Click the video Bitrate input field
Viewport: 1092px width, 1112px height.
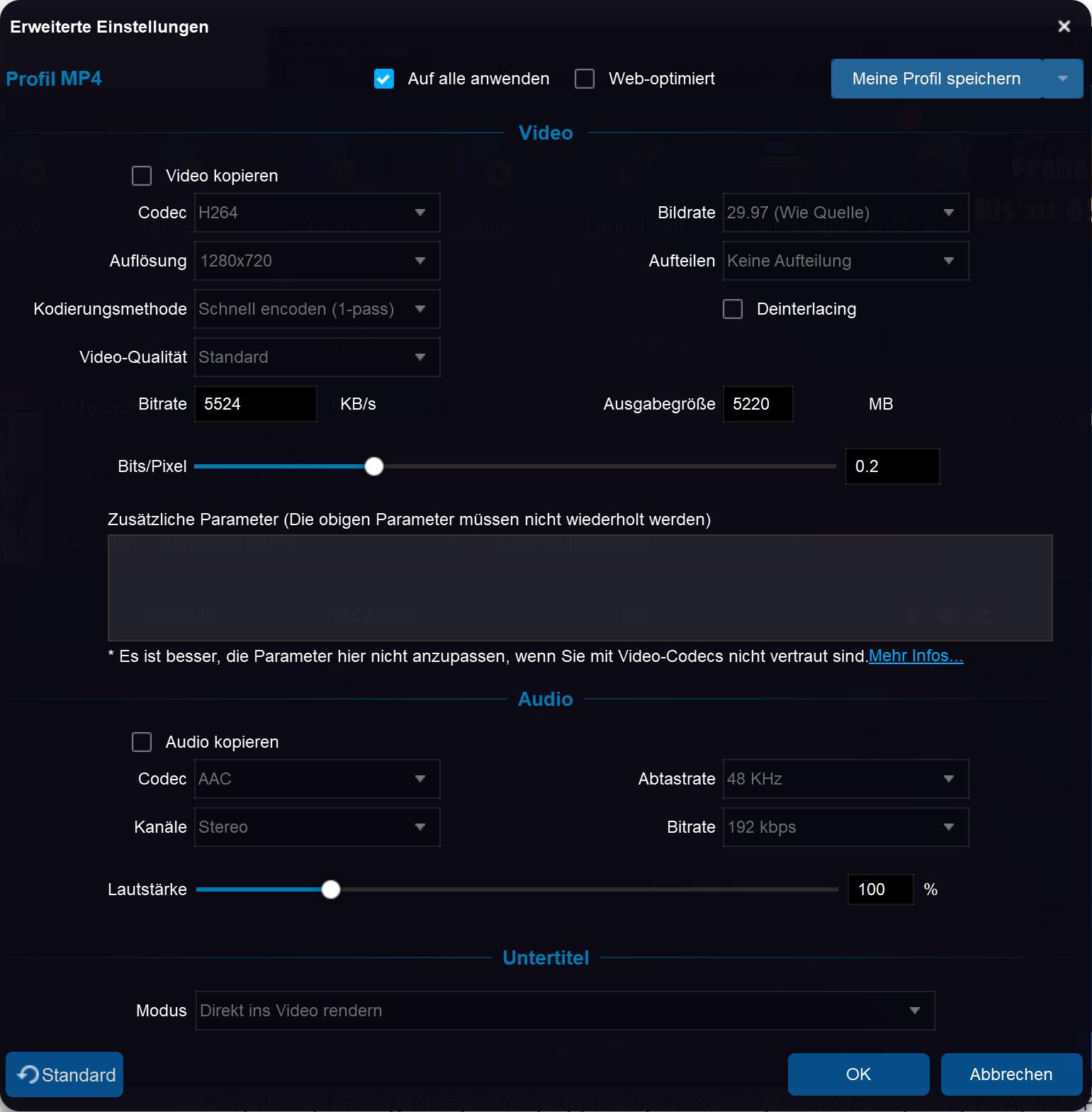(x=255, y=404)
